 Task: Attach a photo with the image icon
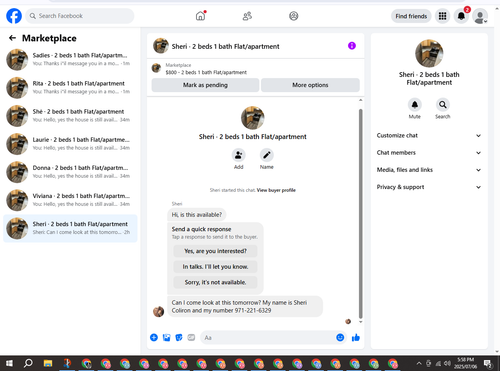166,338
